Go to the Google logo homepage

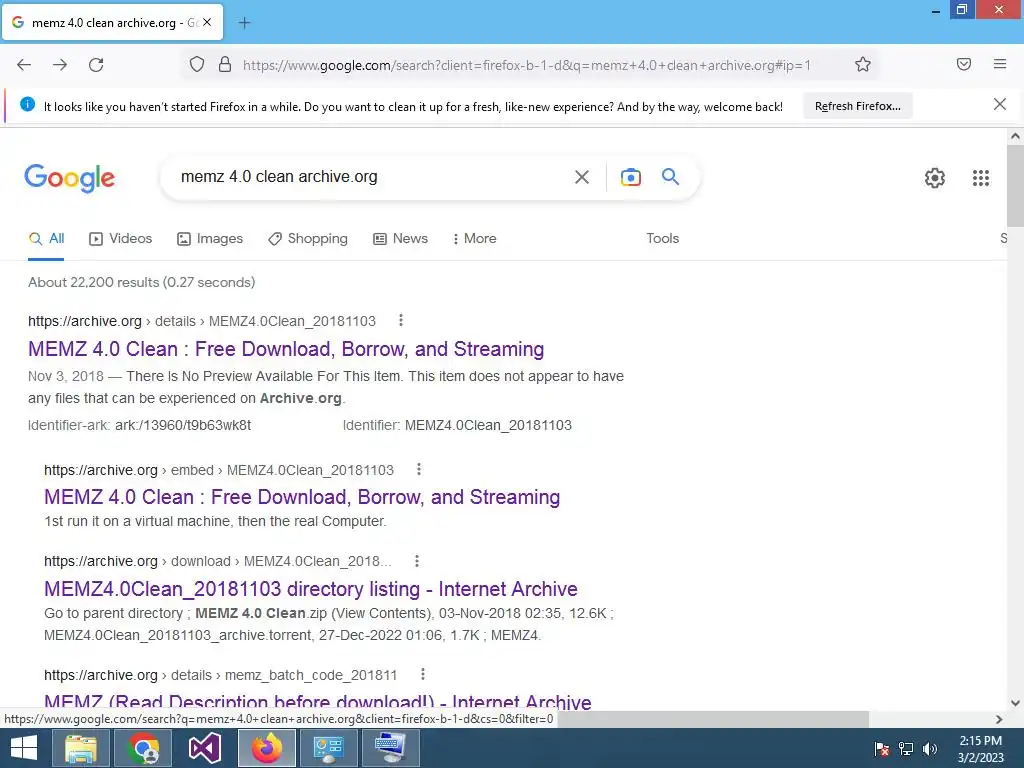click(x=69, y=178)
